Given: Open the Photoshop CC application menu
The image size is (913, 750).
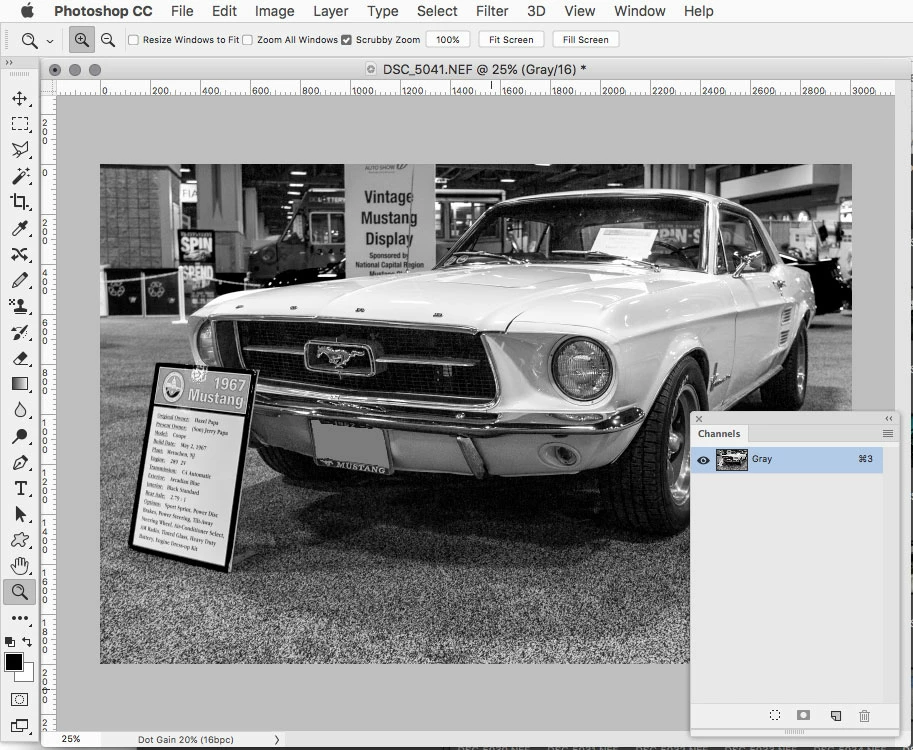Looking at the screenshot, I should (103, 11).
